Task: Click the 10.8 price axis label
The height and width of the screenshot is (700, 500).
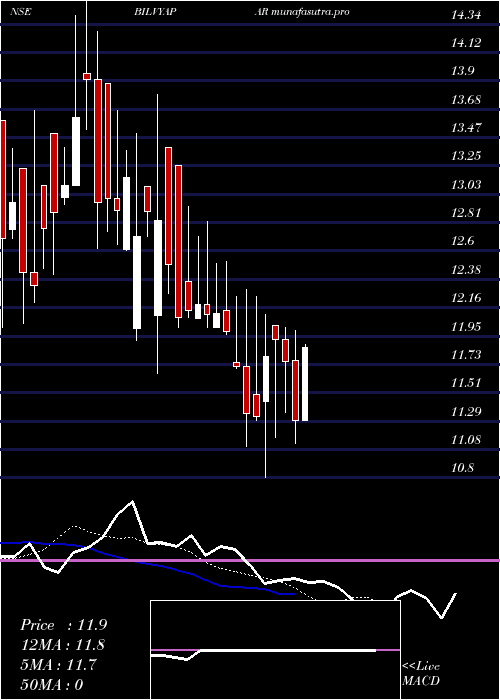Action: 462,469
